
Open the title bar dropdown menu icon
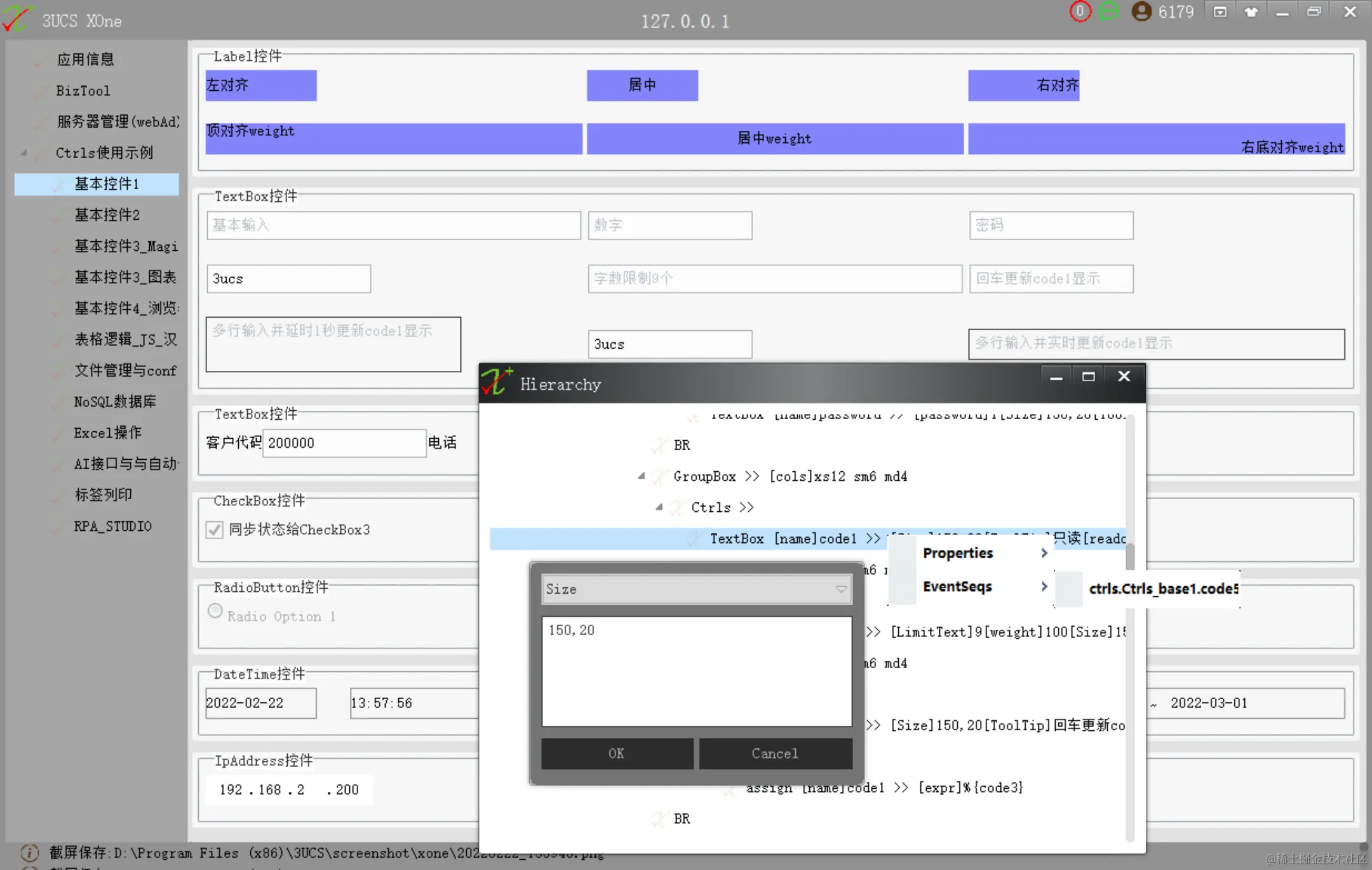[1220, 11]
